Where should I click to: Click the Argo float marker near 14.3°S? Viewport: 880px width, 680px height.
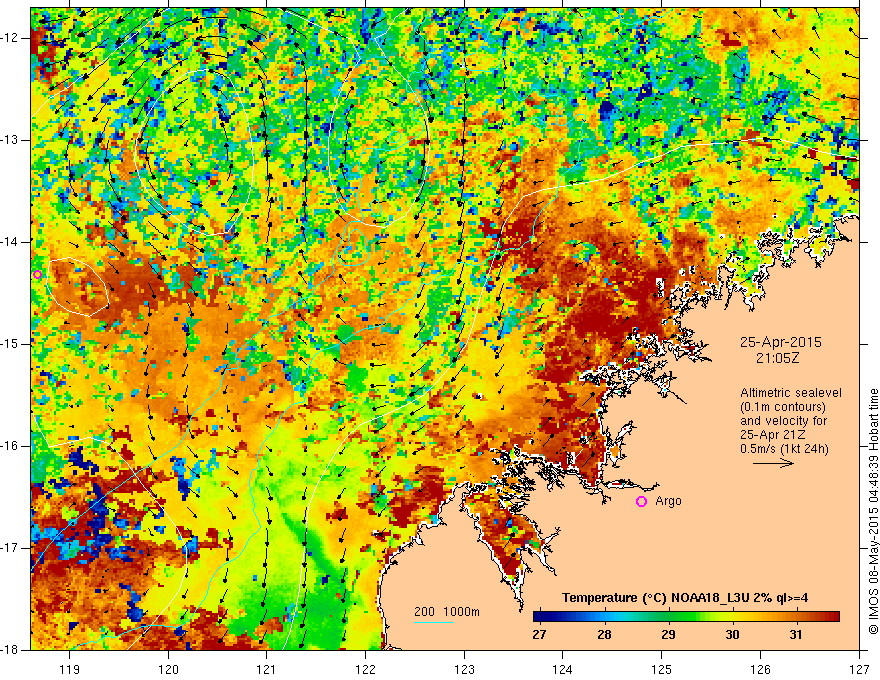[37, 274]
